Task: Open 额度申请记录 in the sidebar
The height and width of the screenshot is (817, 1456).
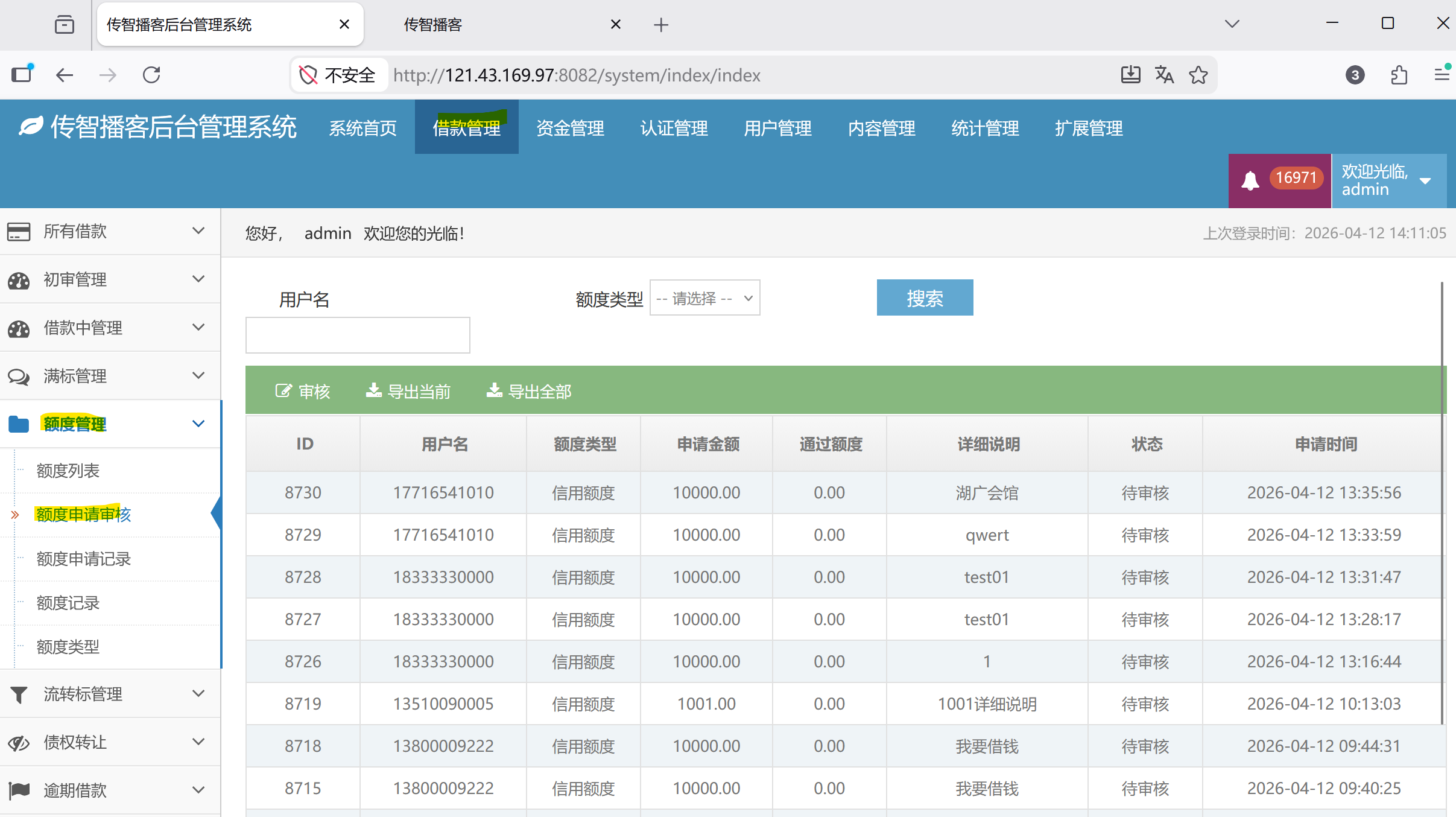Action: (x=84, y=559)
